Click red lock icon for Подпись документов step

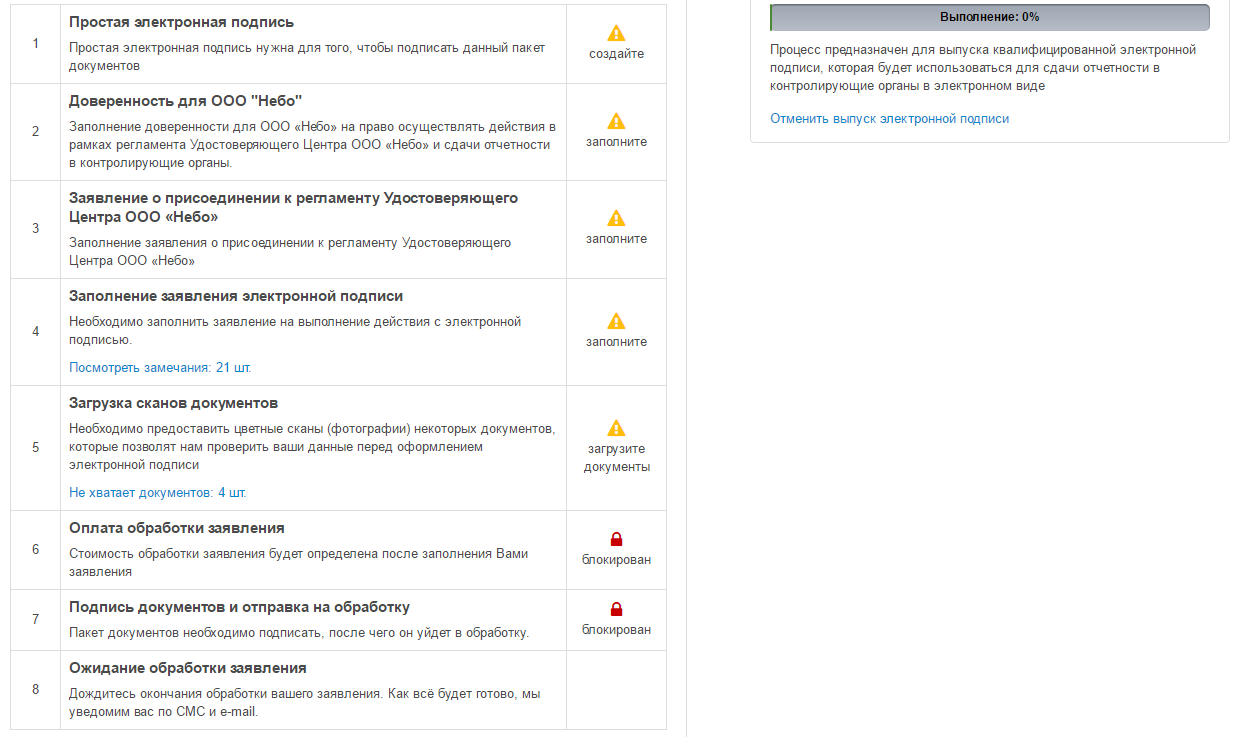(616, 609)
